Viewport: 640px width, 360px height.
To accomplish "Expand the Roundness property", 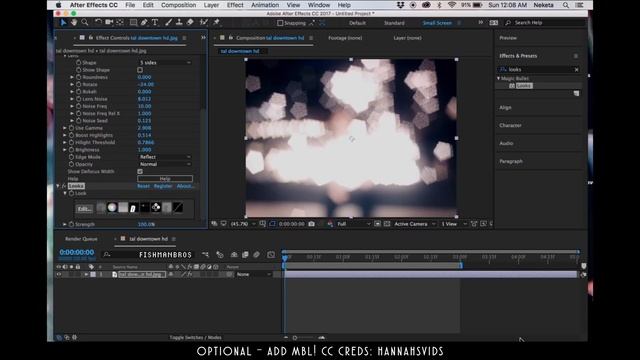I will point(72,77).
